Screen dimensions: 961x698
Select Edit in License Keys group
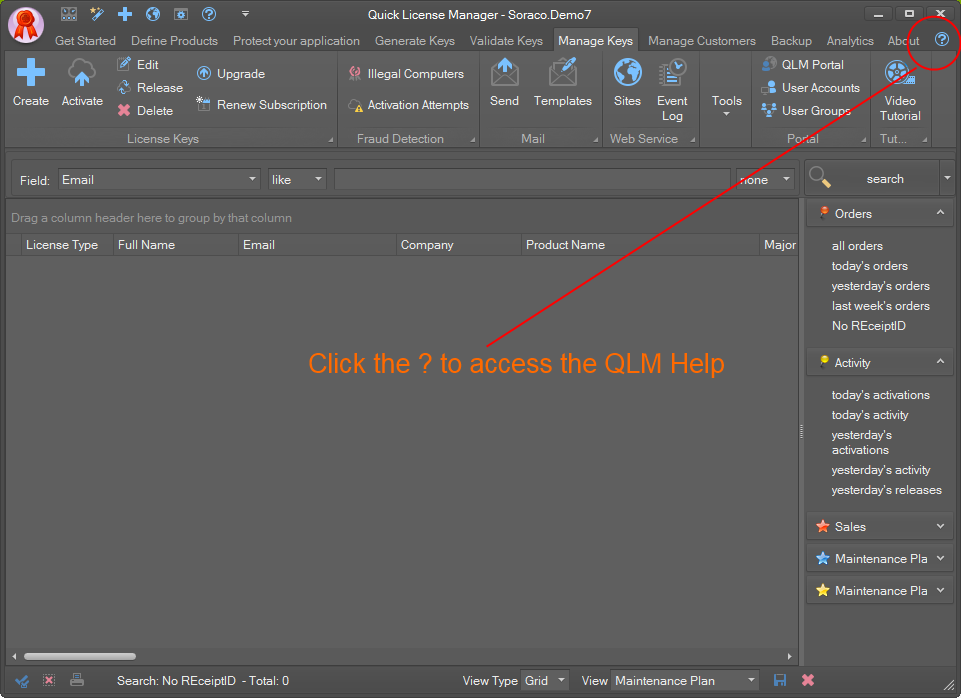(x=138, y=64)
